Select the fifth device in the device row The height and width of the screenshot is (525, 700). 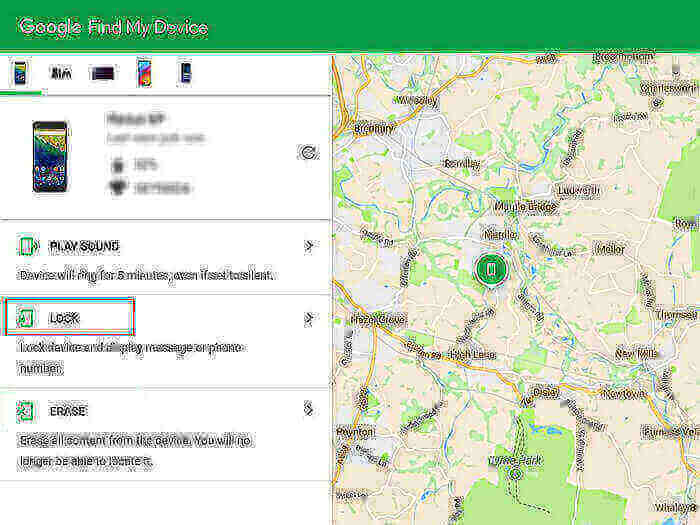pos(185,72)
